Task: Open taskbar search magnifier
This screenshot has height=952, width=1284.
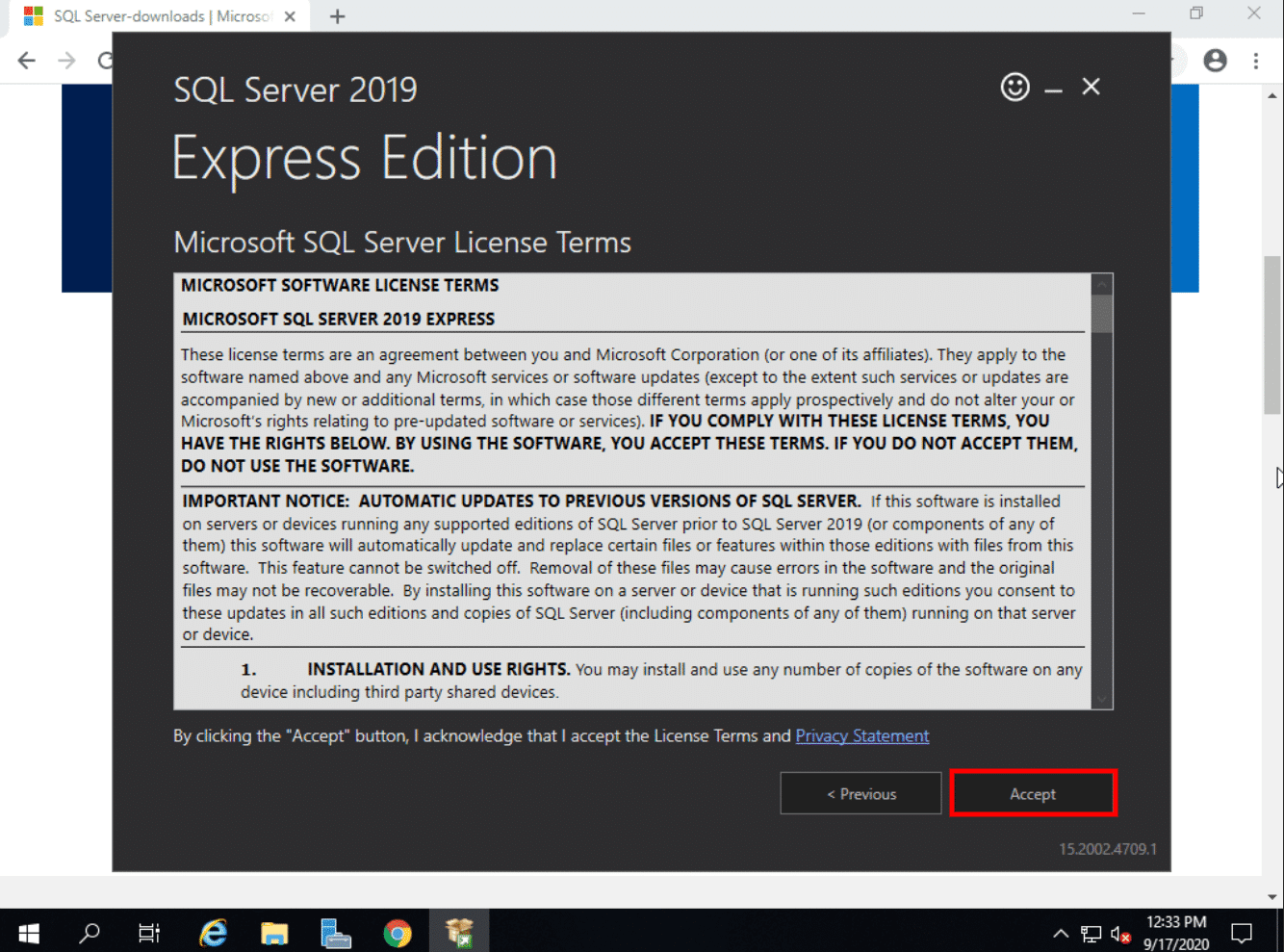Action: pos(90,932)
